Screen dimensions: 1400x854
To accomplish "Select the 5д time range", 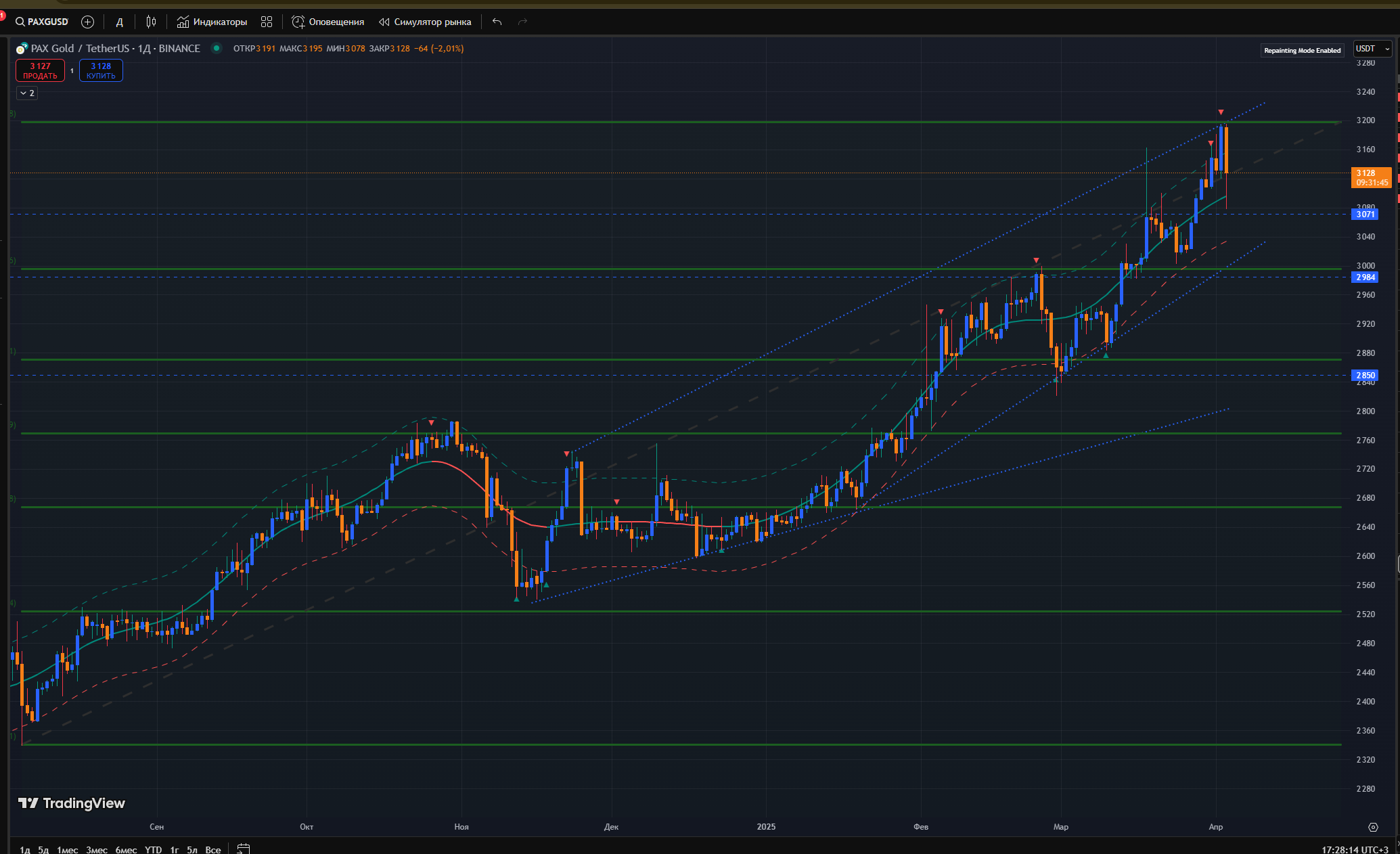I will pyautogui.click(x=43, y=849).
